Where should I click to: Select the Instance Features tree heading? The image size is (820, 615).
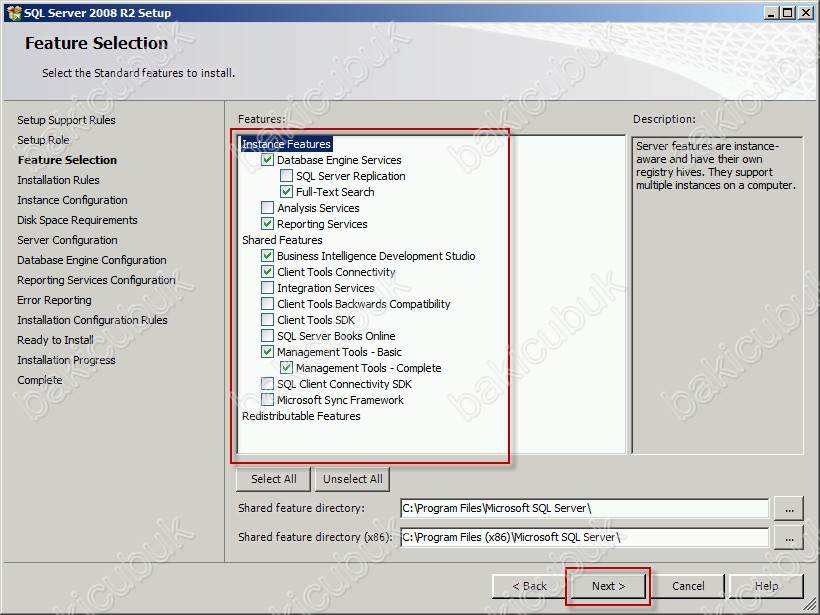point(286,144)
